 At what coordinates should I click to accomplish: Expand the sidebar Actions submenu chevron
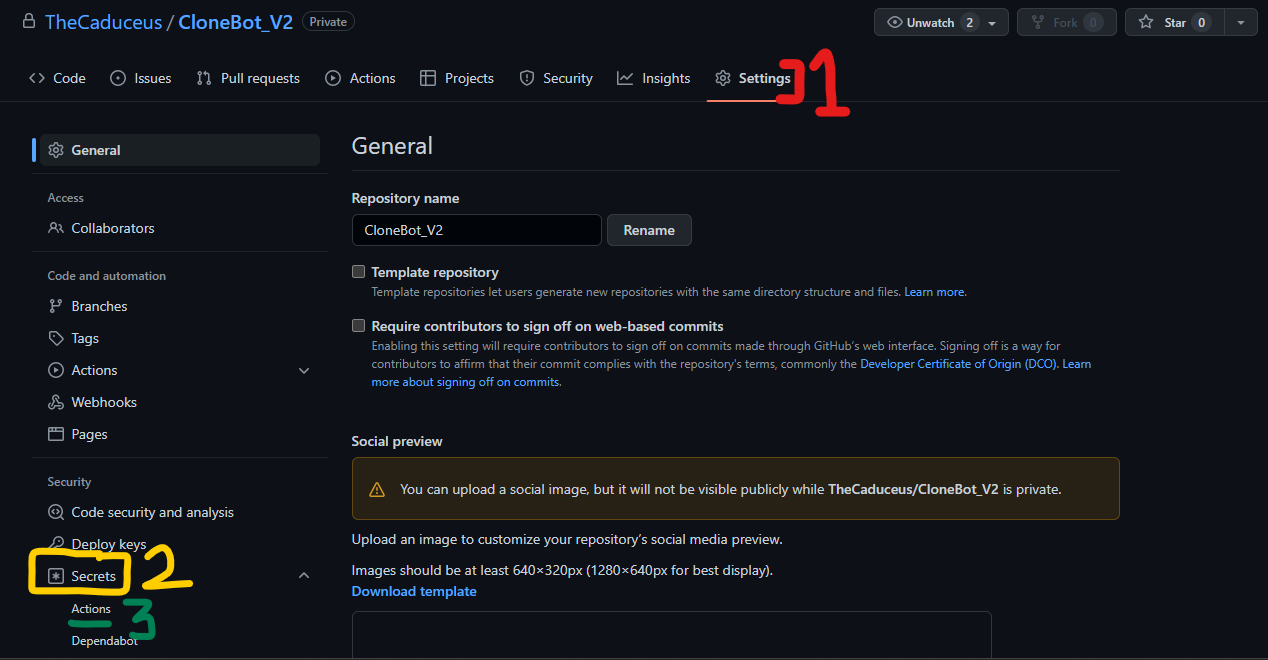304,371
